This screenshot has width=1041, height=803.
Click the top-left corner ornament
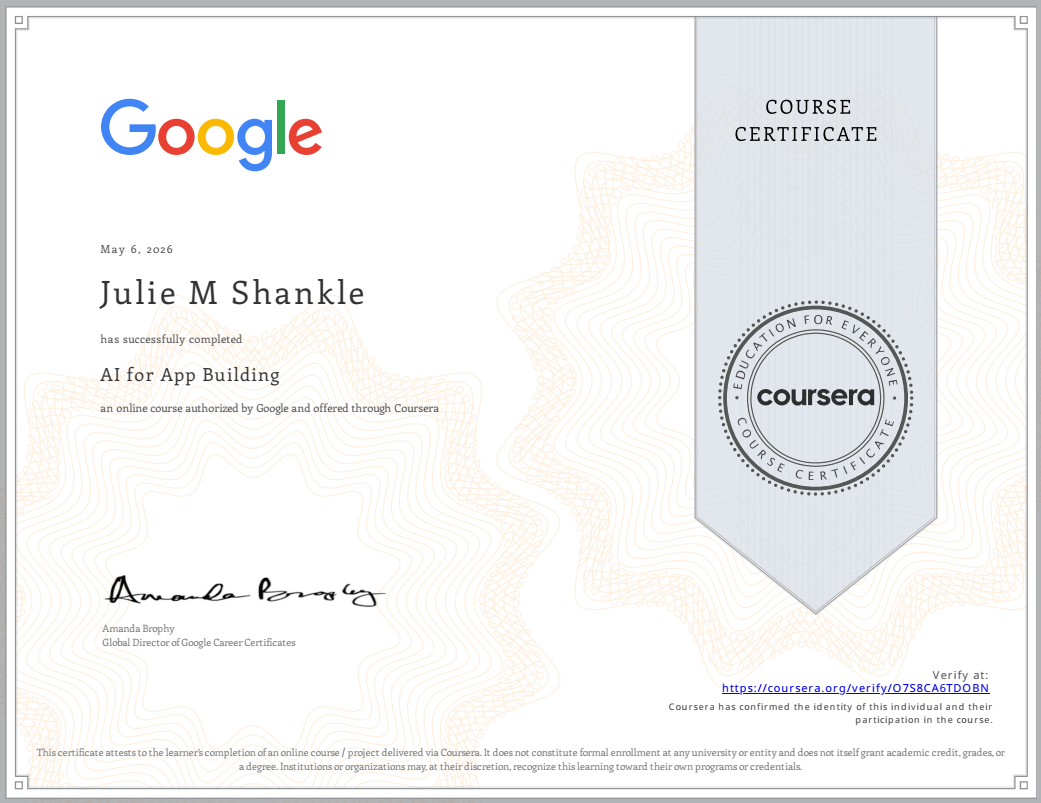(20, 21)
